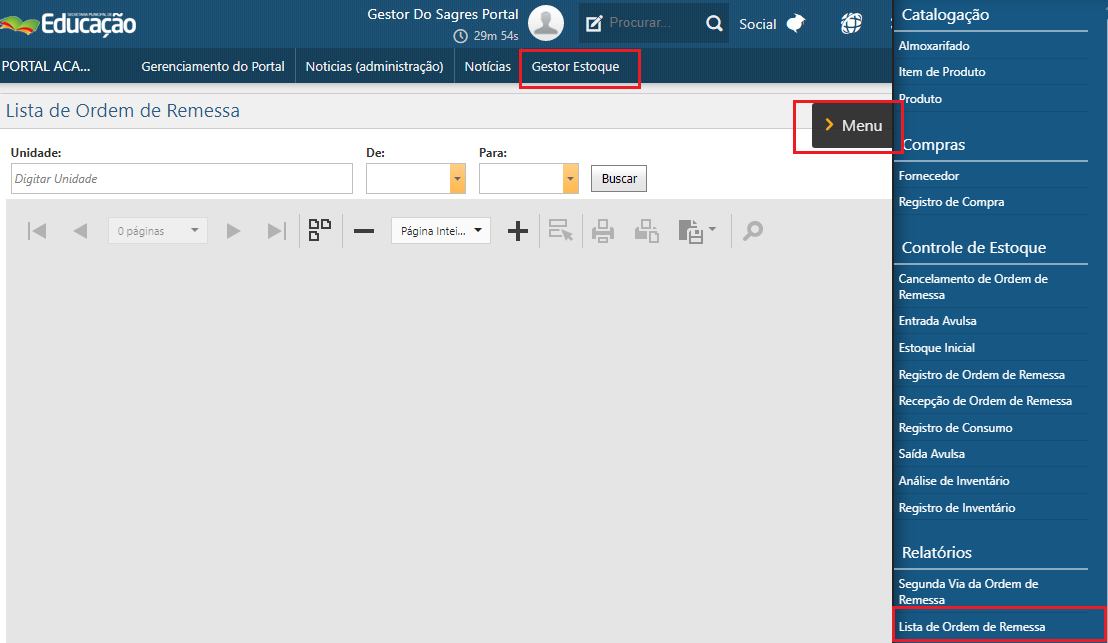
Task: Open Lista de Ordem de Remessa link
Action: click(x=972, y=627)
